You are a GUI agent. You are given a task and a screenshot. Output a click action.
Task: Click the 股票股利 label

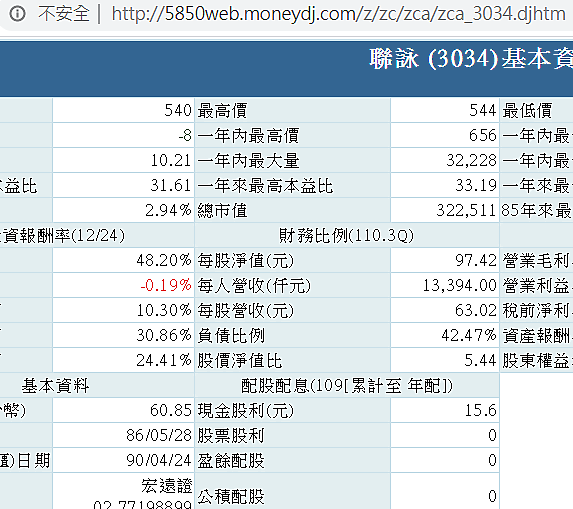(x=231, y=436)
